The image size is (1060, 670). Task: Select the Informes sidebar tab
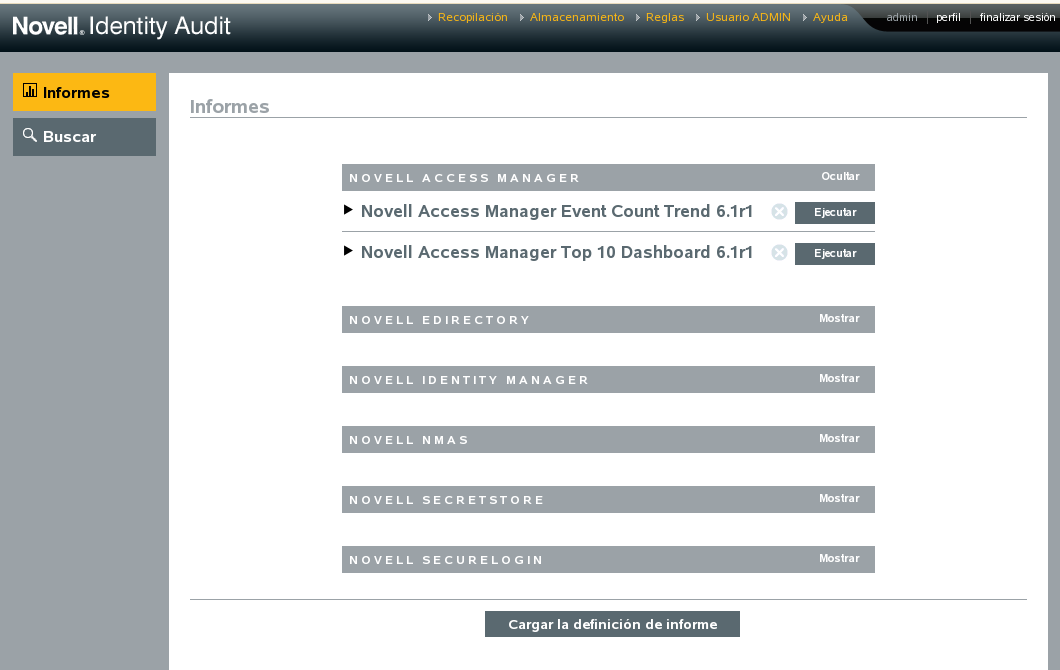pos(85,92)
